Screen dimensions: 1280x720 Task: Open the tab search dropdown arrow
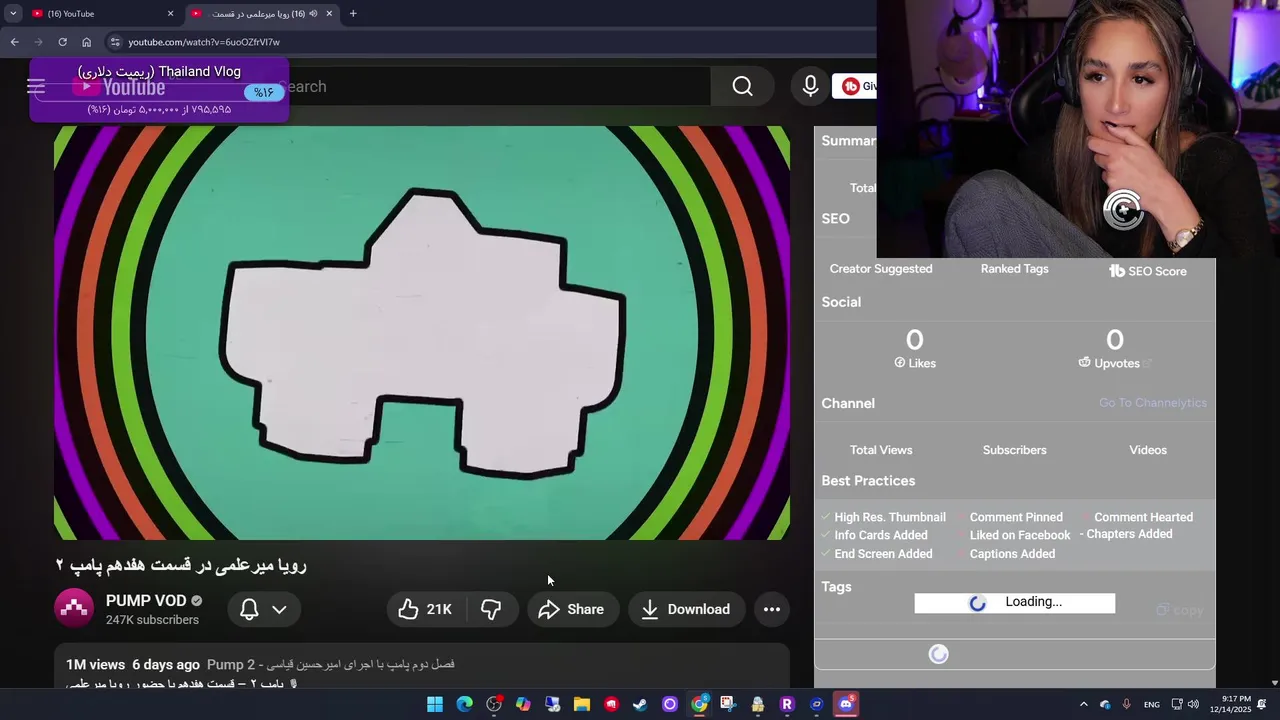coord(13,13)
